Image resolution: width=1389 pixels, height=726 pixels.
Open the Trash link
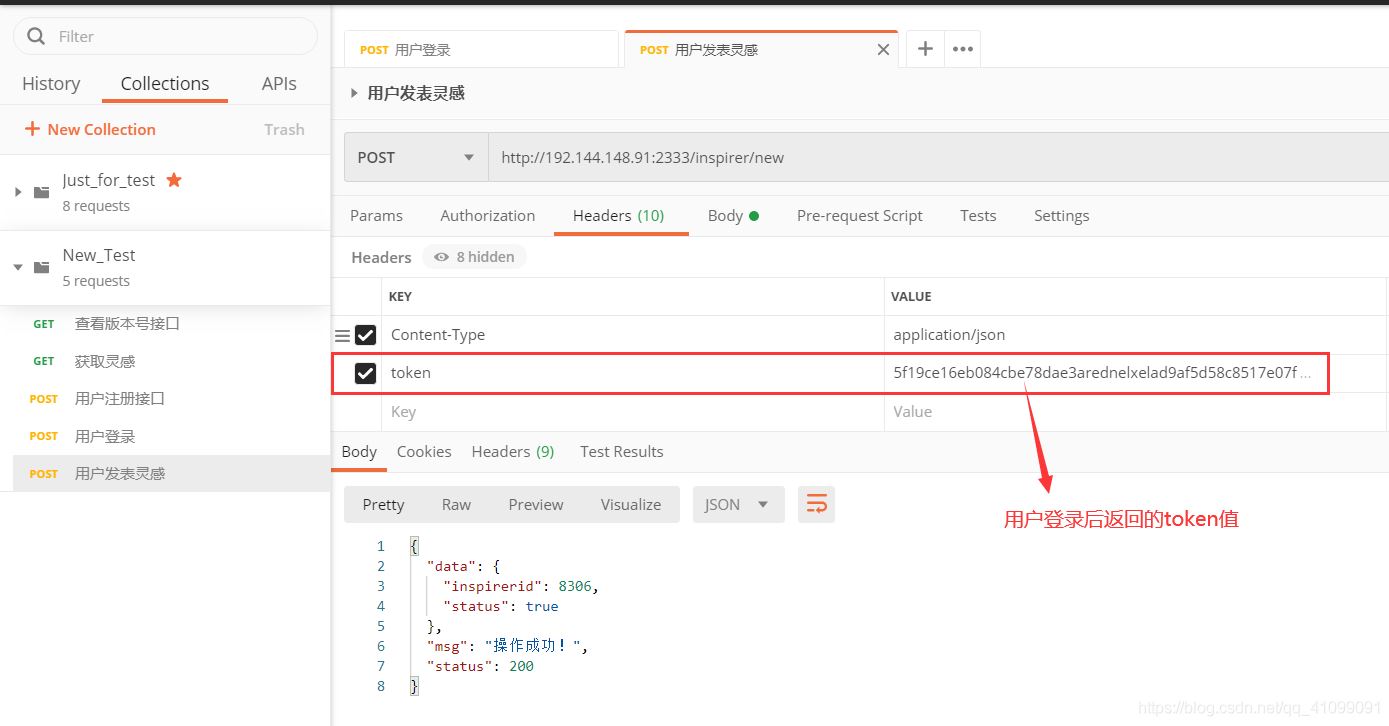point(284,129)
